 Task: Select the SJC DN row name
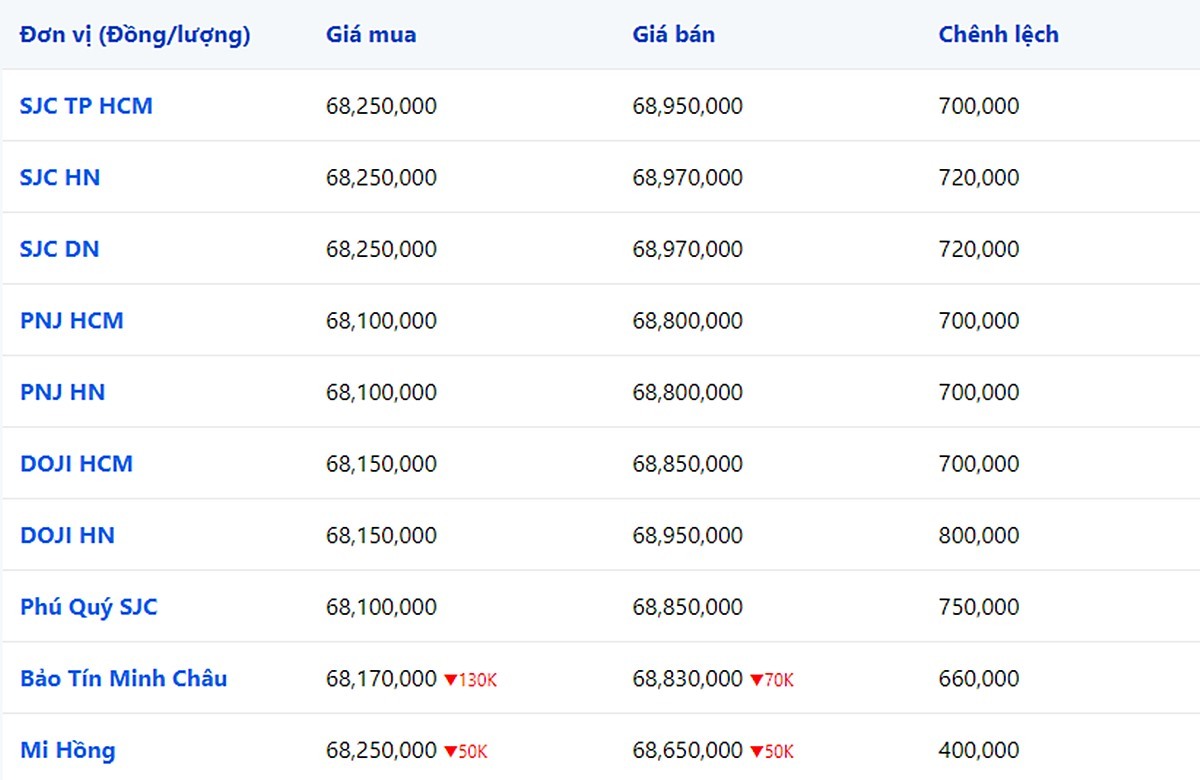60,249
